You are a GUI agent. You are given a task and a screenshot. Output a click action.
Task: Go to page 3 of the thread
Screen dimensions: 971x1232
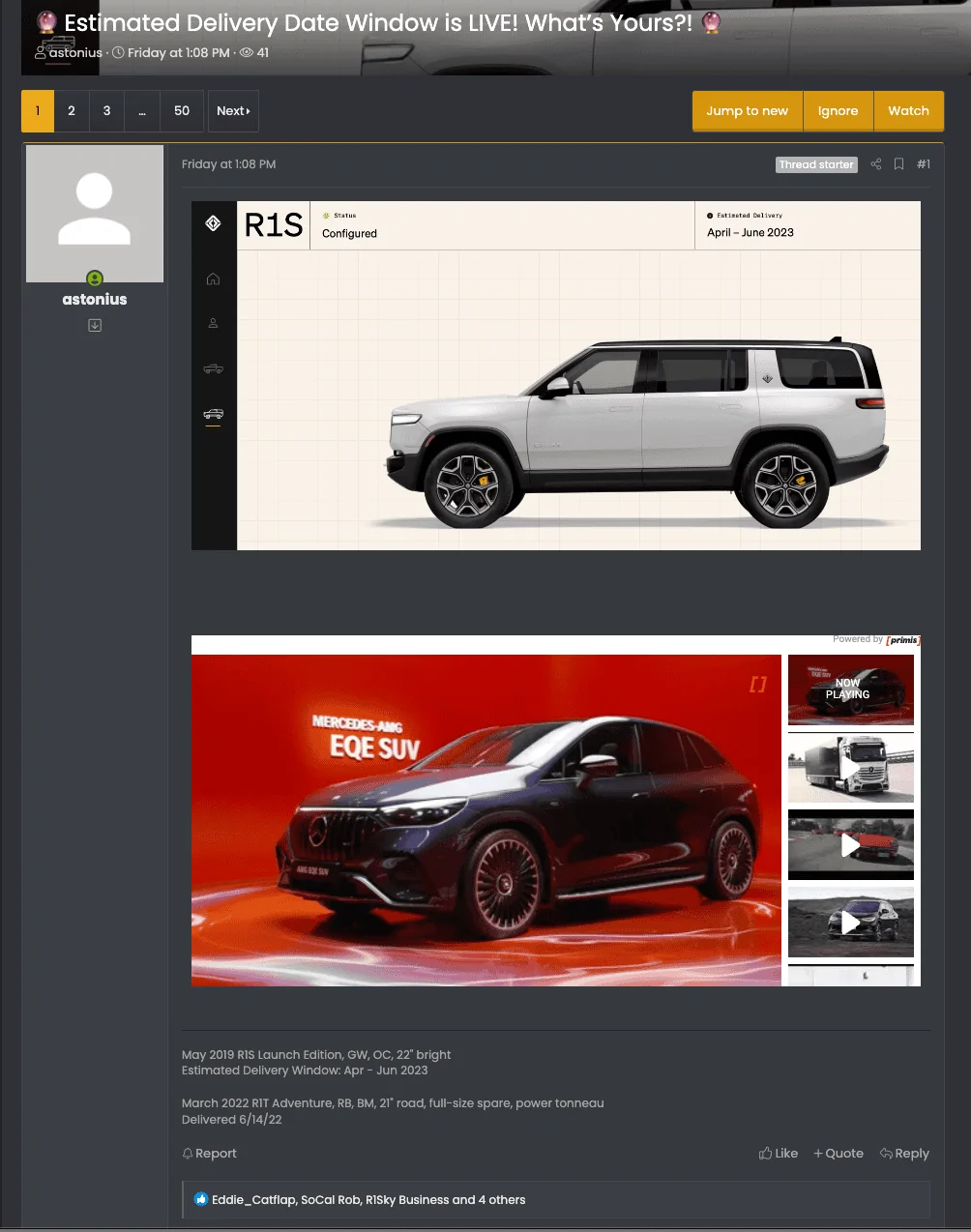pyautogui.click(x=106, y=111)
